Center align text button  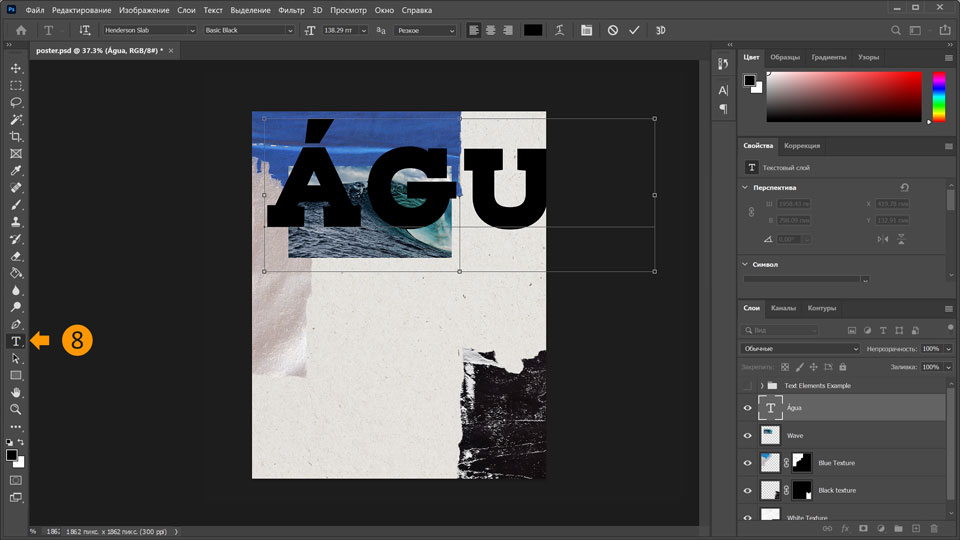click(490, 31)
